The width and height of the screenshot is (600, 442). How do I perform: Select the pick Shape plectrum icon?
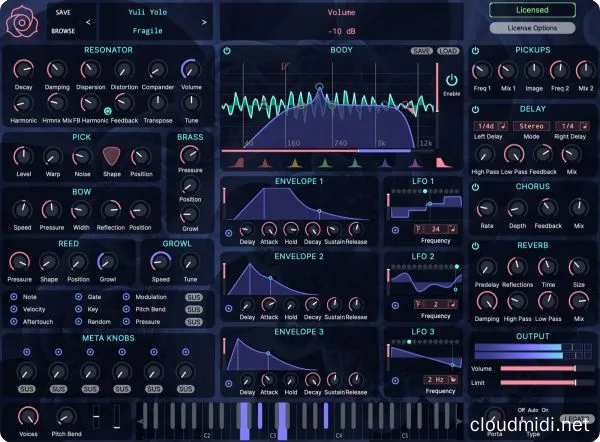[111, 156]
